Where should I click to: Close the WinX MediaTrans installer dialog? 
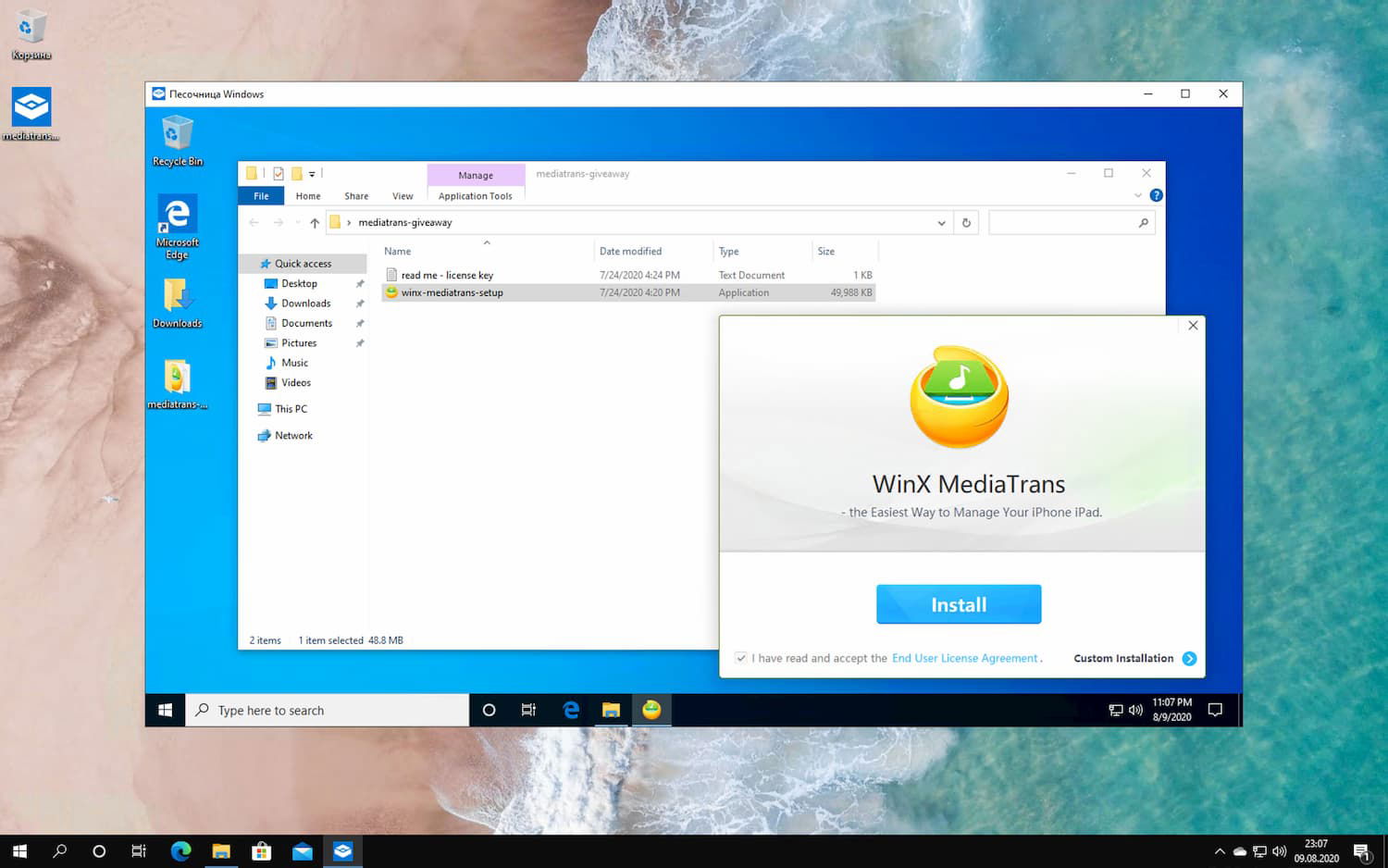pos(1193,326)
